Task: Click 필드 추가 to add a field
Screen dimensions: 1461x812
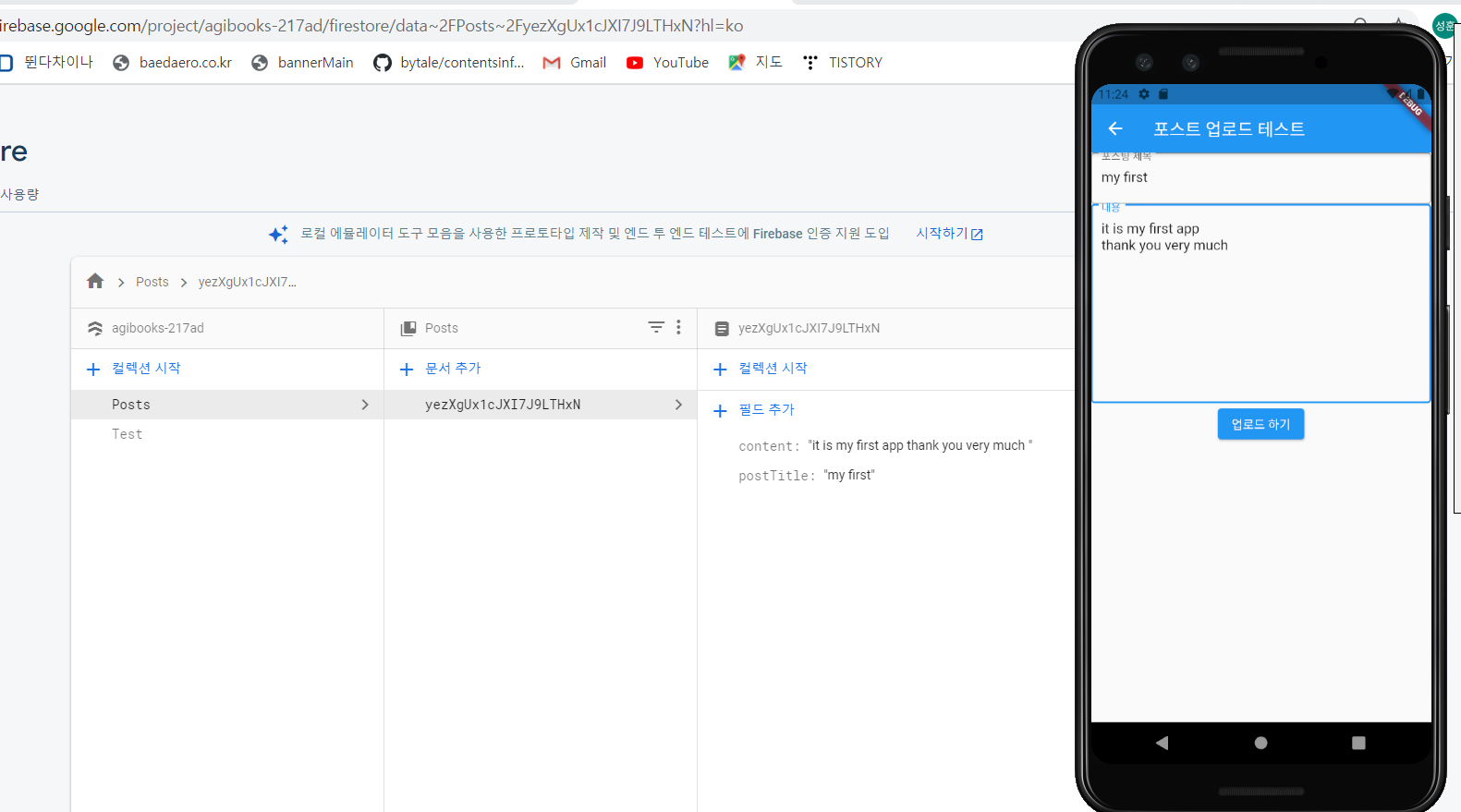Action: [754, 410]
